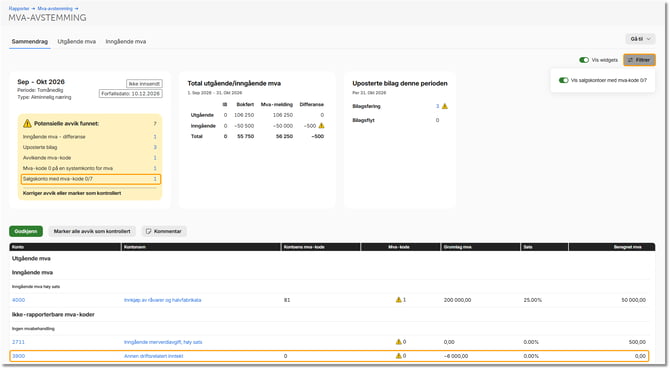Click warning icon in account 3900 row

click(x=399, y=356)
